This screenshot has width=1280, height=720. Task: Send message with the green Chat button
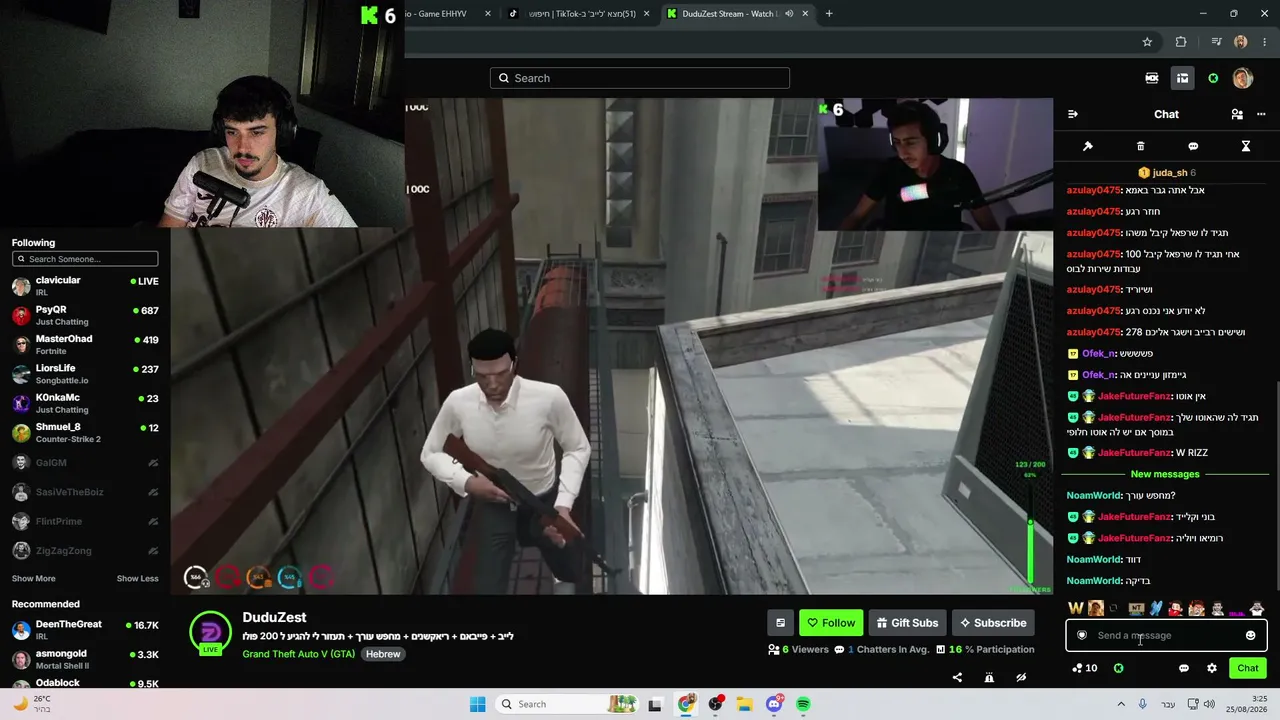tap(1248, 668)
